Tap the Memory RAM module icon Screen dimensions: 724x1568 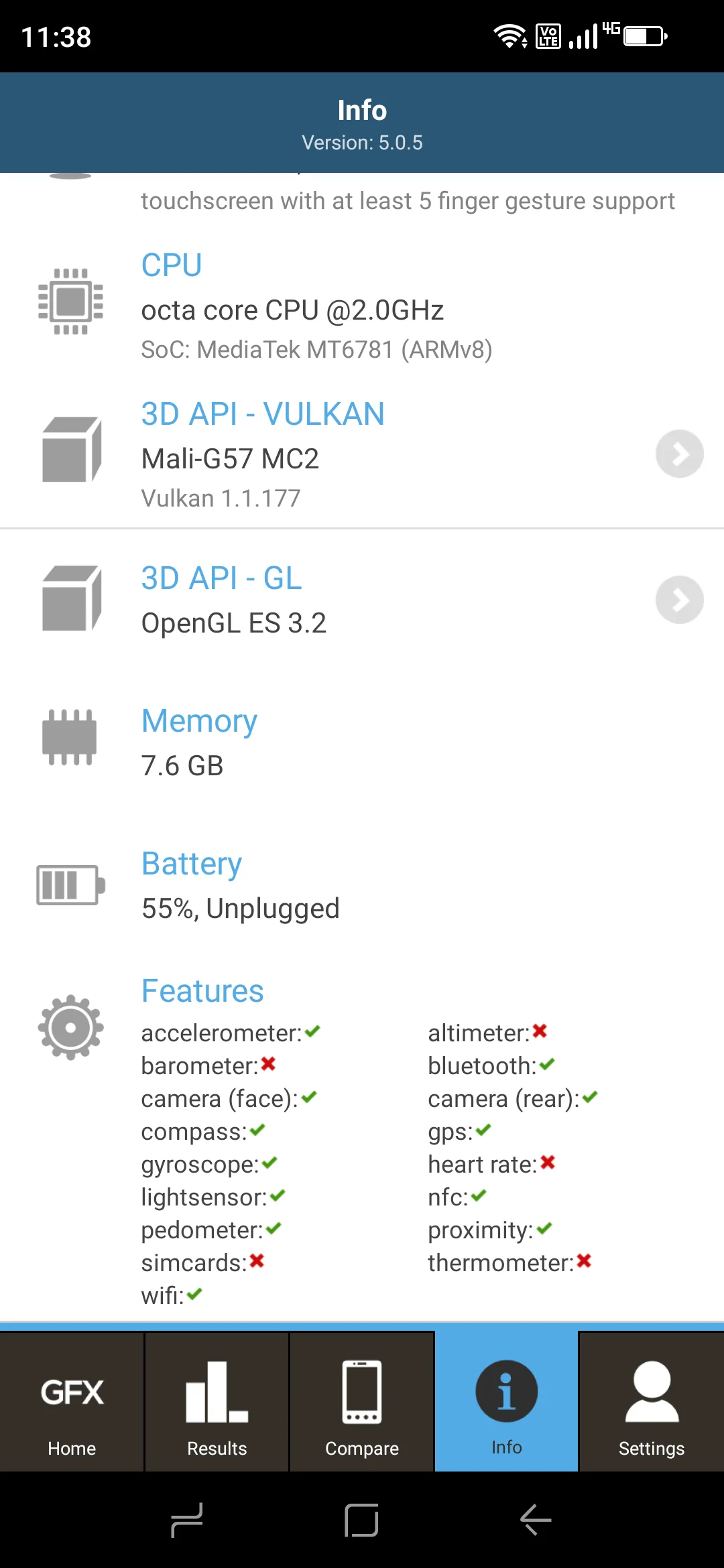tap(70, 737)
